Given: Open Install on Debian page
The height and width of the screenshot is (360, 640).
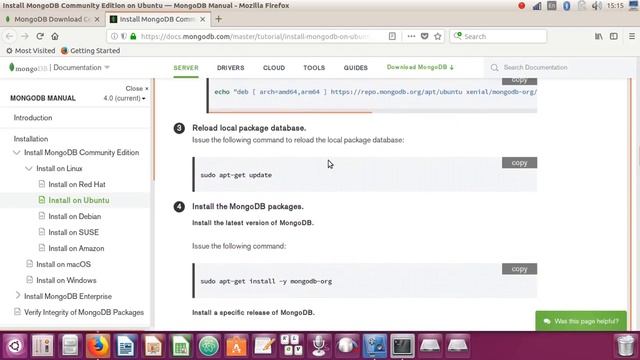Looking at the screenshot, I should coord(75,216).
